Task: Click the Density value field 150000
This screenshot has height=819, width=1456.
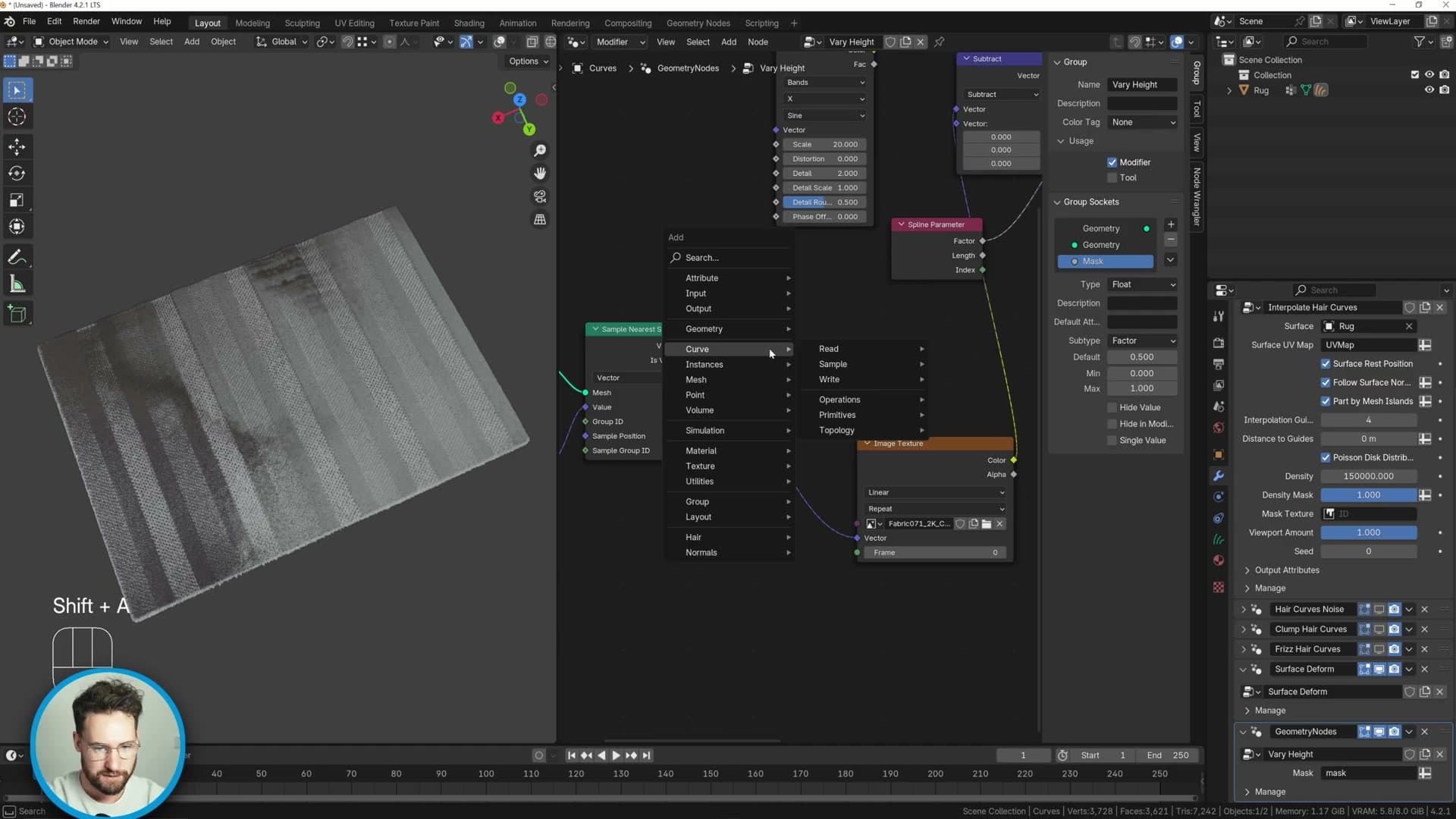Action: pos(1368,477)
